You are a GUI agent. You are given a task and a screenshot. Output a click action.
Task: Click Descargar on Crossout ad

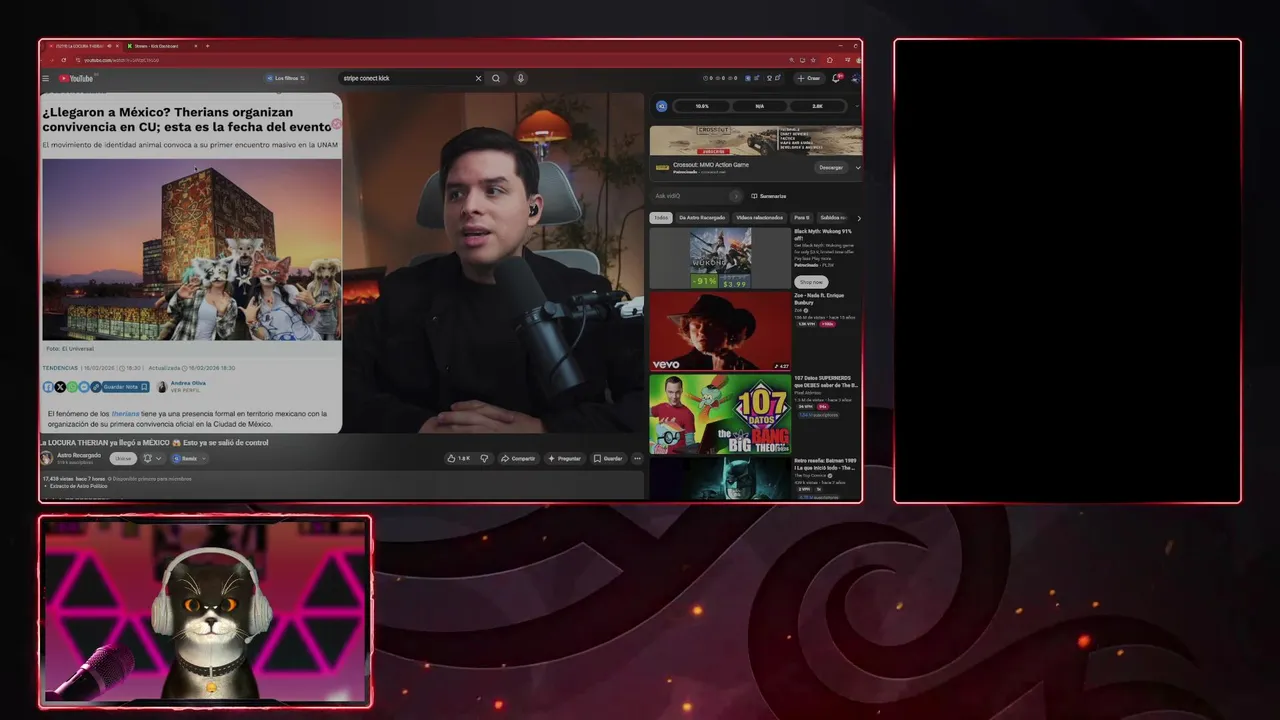coord(831,168)
